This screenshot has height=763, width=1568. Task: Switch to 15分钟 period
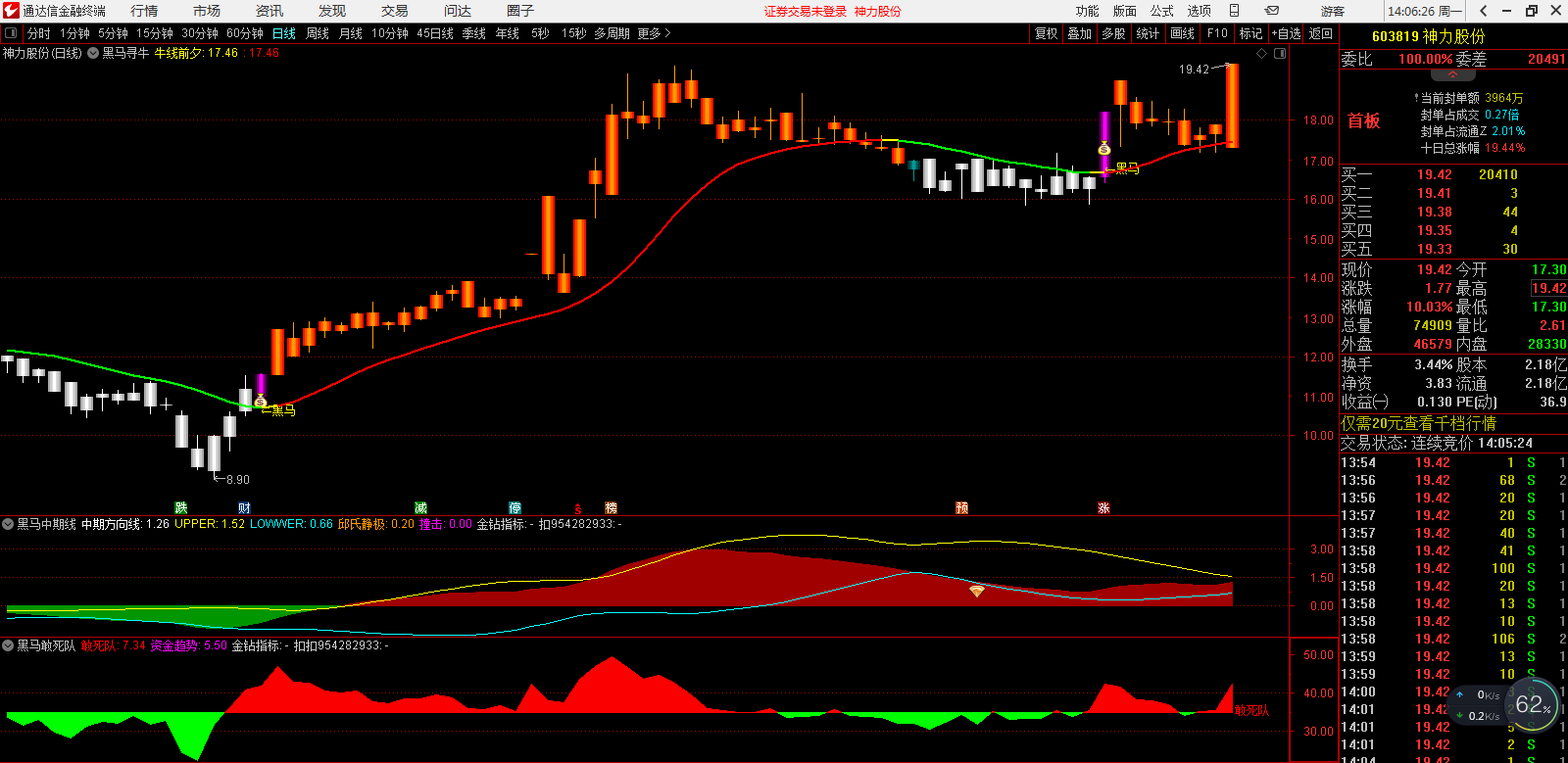tap(155, 33)
